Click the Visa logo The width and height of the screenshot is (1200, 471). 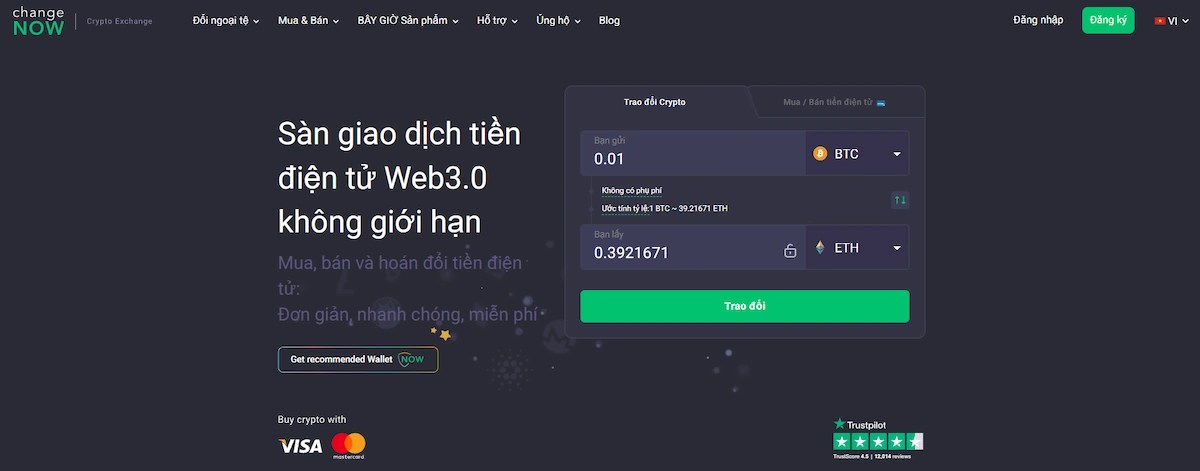tap(300, 446)
